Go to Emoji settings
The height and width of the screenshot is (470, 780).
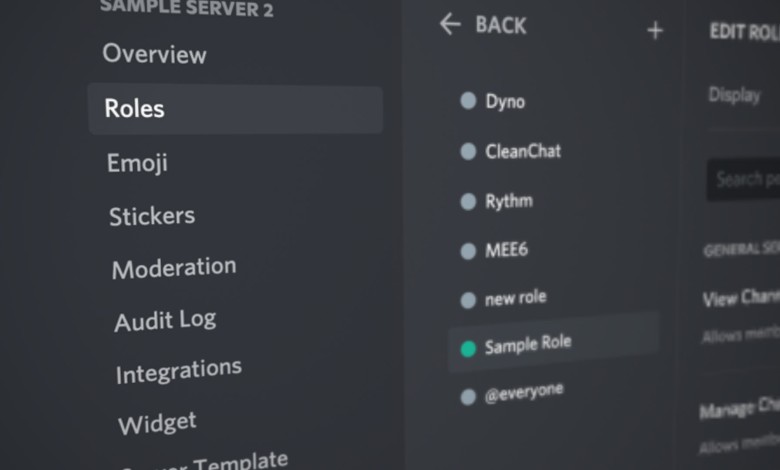pyautogui.click(x=138, y=163)
